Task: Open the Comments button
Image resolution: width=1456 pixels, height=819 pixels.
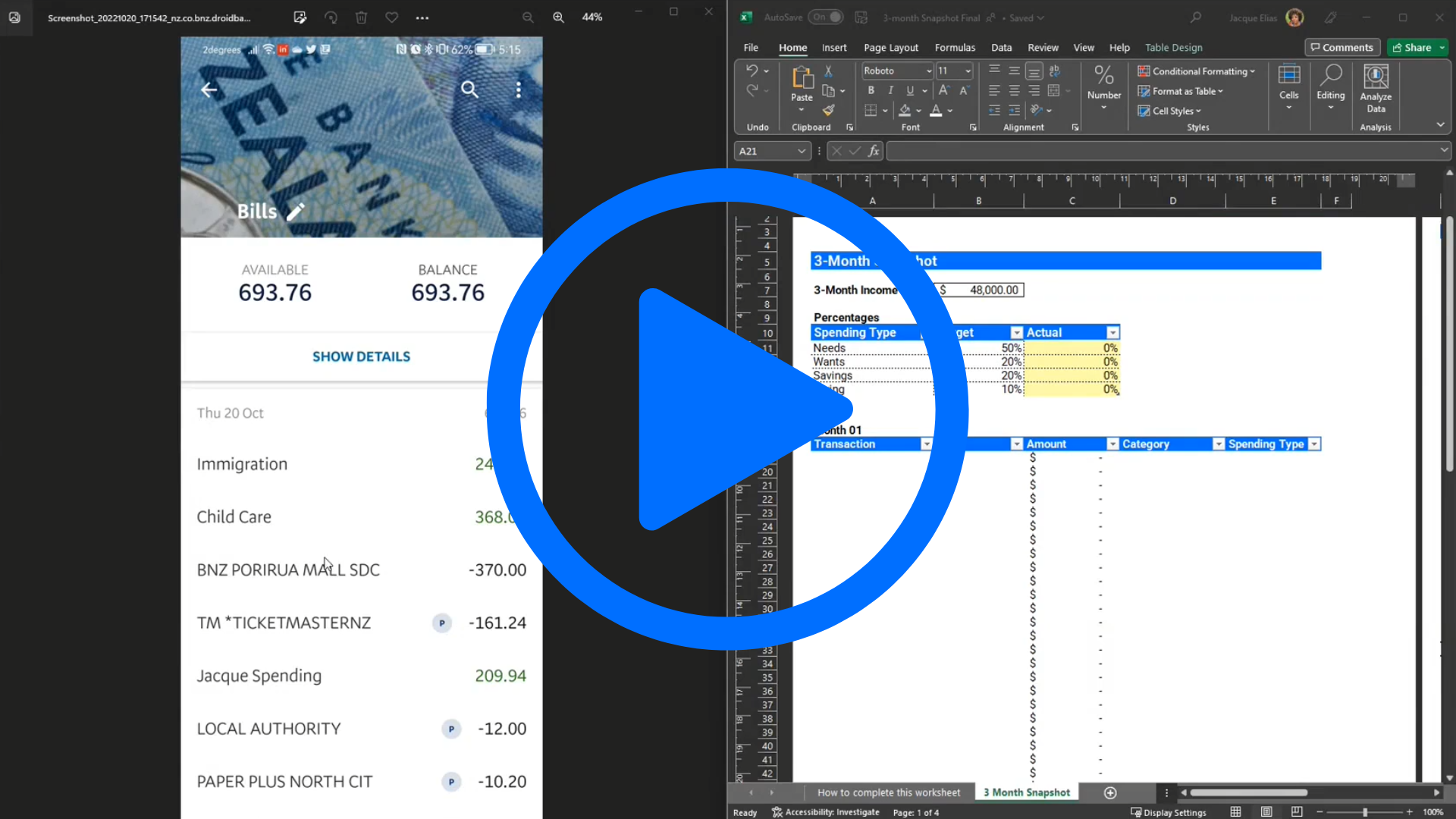Action: [1341, 47]
